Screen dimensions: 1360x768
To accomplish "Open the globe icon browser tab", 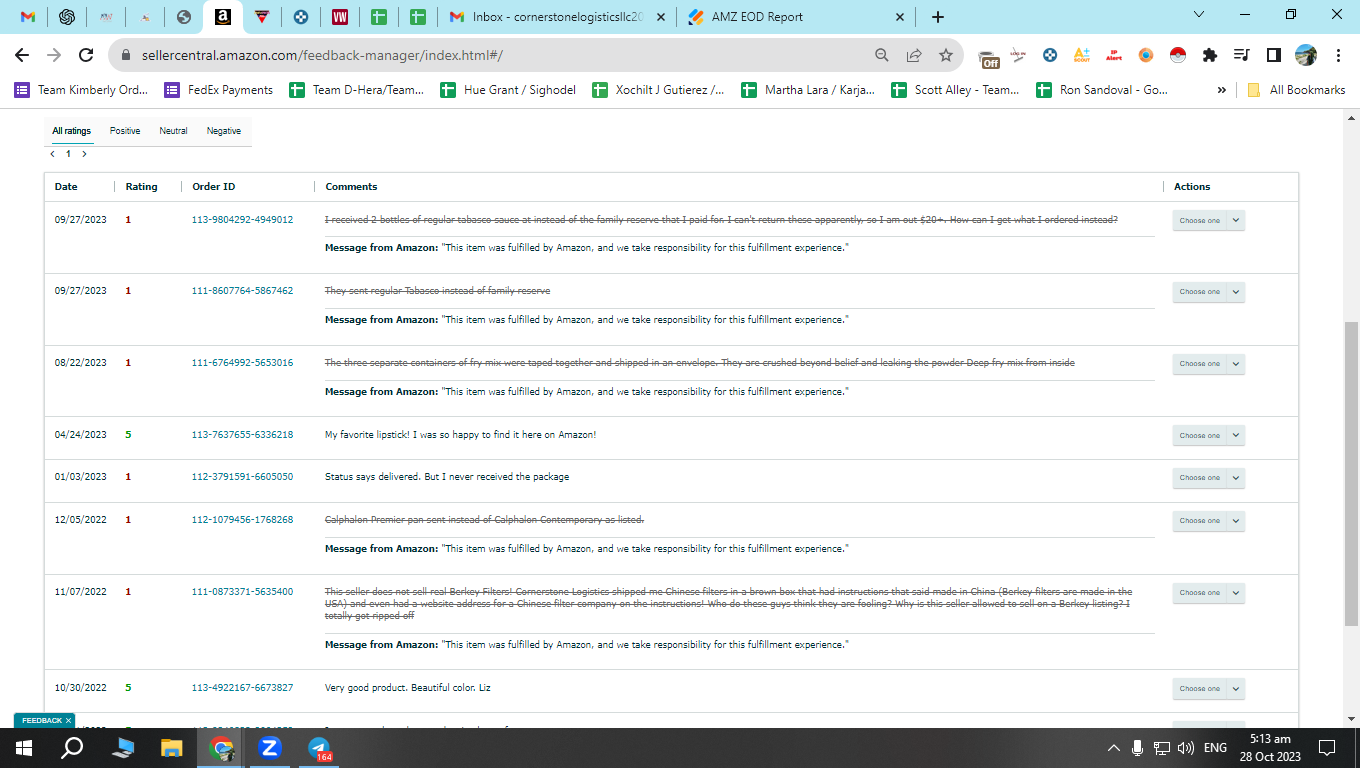I will [x=183, y=17].
